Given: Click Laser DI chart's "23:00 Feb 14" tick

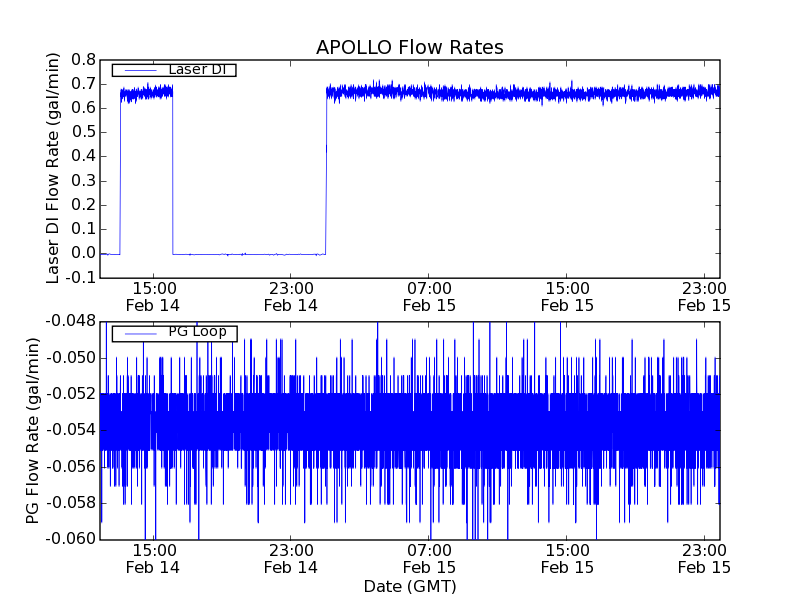Looking at the screenshot, I should (291, 297).
